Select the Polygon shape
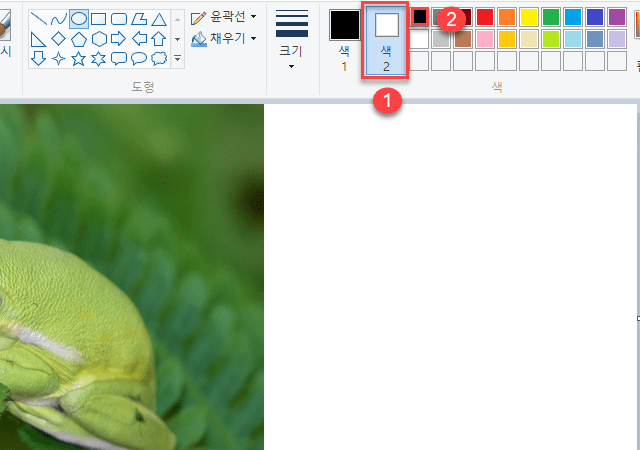 pos(139,19)
